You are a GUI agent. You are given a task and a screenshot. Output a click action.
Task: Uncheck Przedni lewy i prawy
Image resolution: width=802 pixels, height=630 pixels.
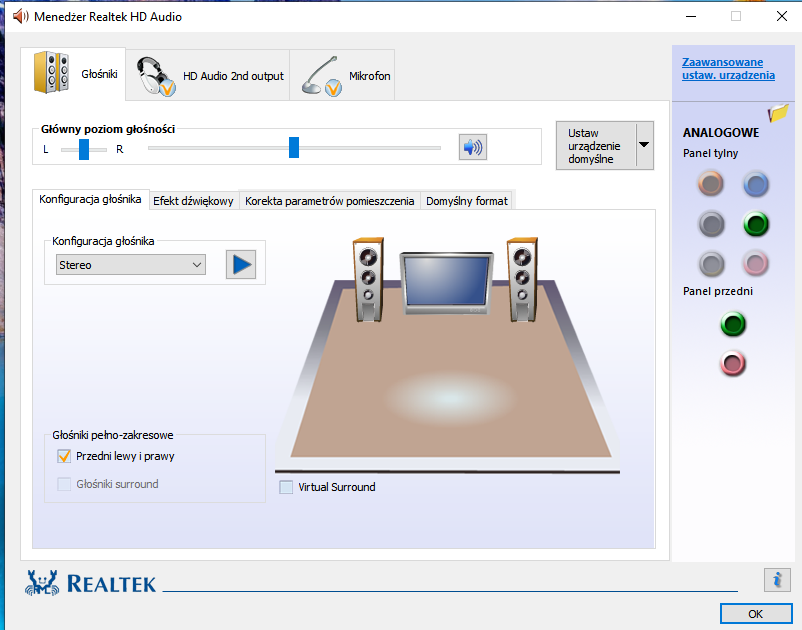[64, 456]
